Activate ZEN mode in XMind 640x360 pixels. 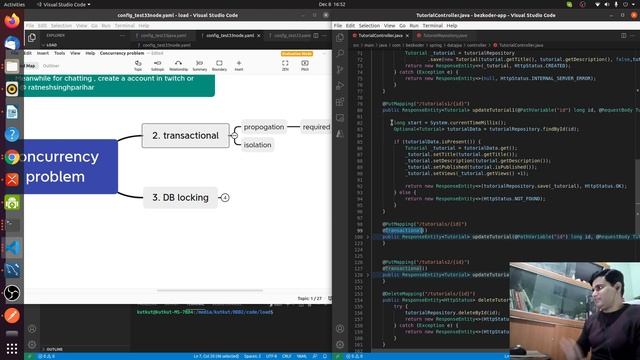tap(285, 65)
